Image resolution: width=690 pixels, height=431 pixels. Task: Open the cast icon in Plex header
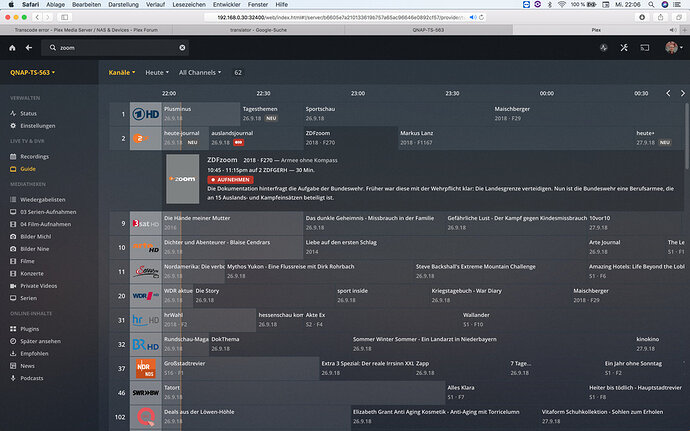tap(645, 48)
